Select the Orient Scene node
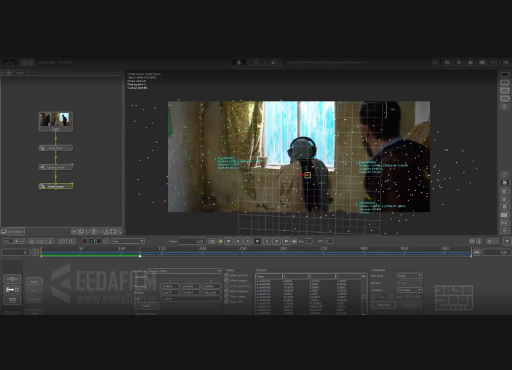Screen dimensions: 512x370 [56, 186]
